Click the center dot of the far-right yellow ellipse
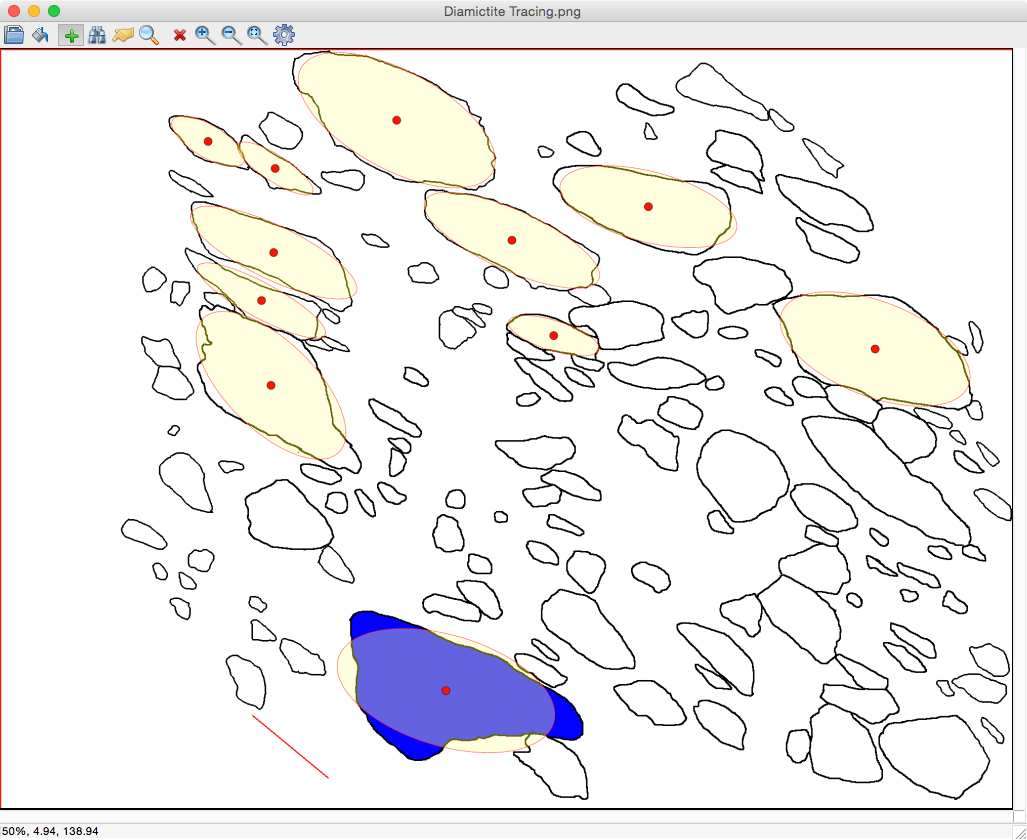Image resolution: width=1027 pixels, height=840 pixels. coord(874,349)
